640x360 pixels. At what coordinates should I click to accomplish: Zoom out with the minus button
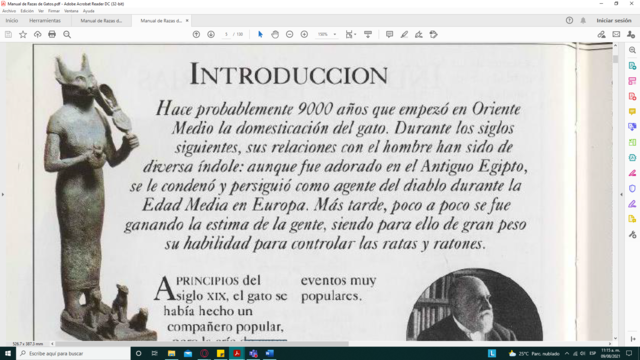coord(289,35)
